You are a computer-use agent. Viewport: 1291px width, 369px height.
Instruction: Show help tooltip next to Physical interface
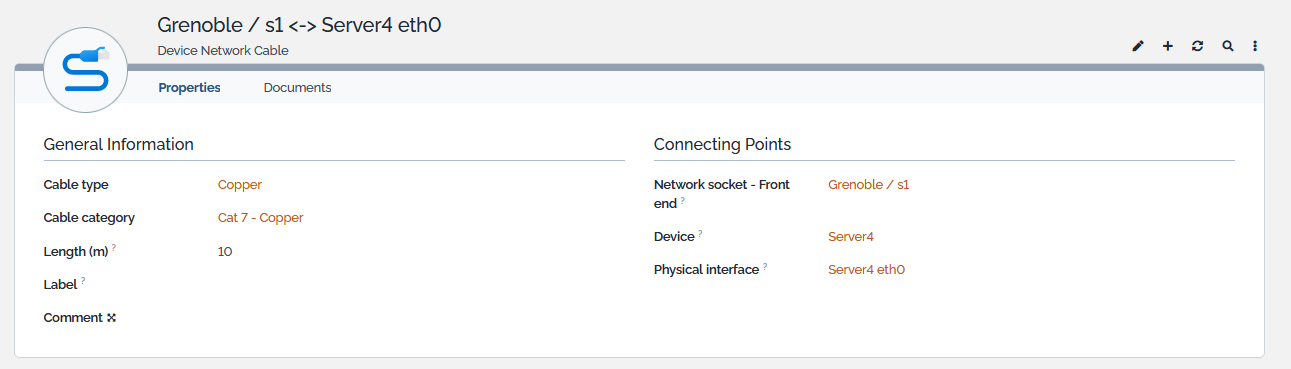click(765, 266)
